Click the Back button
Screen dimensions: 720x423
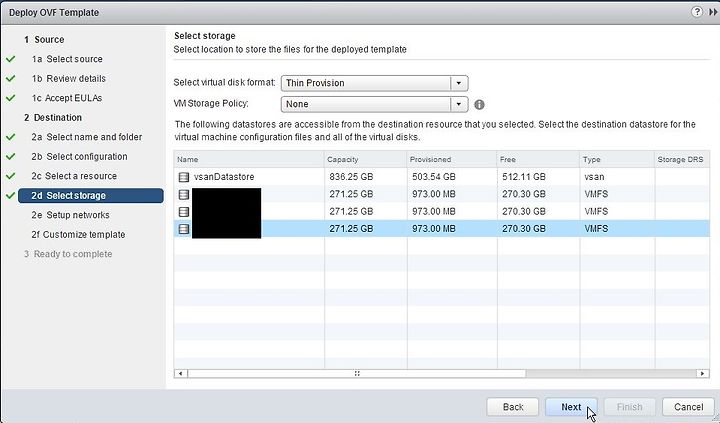[512, 407]
